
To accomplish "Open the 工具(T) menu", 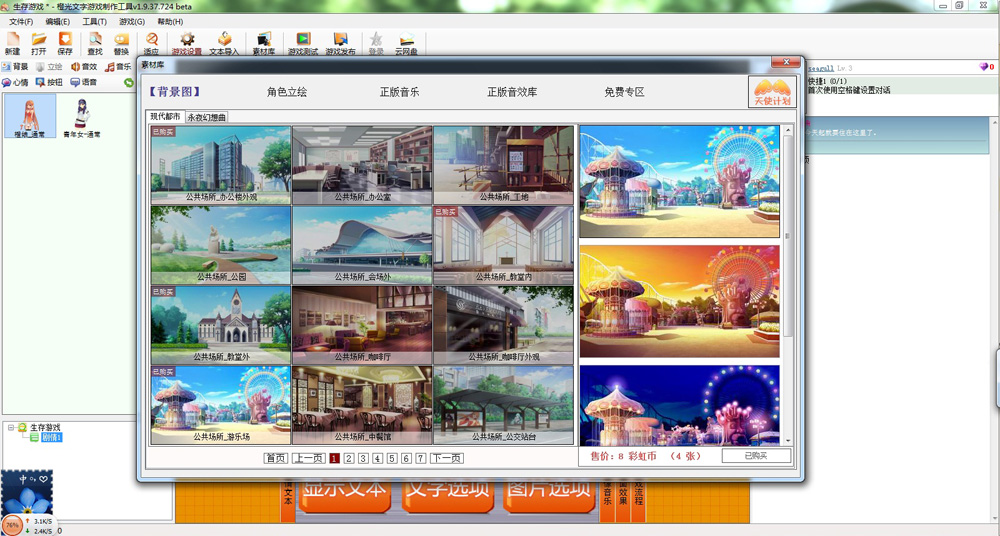I will click(94, 21).
